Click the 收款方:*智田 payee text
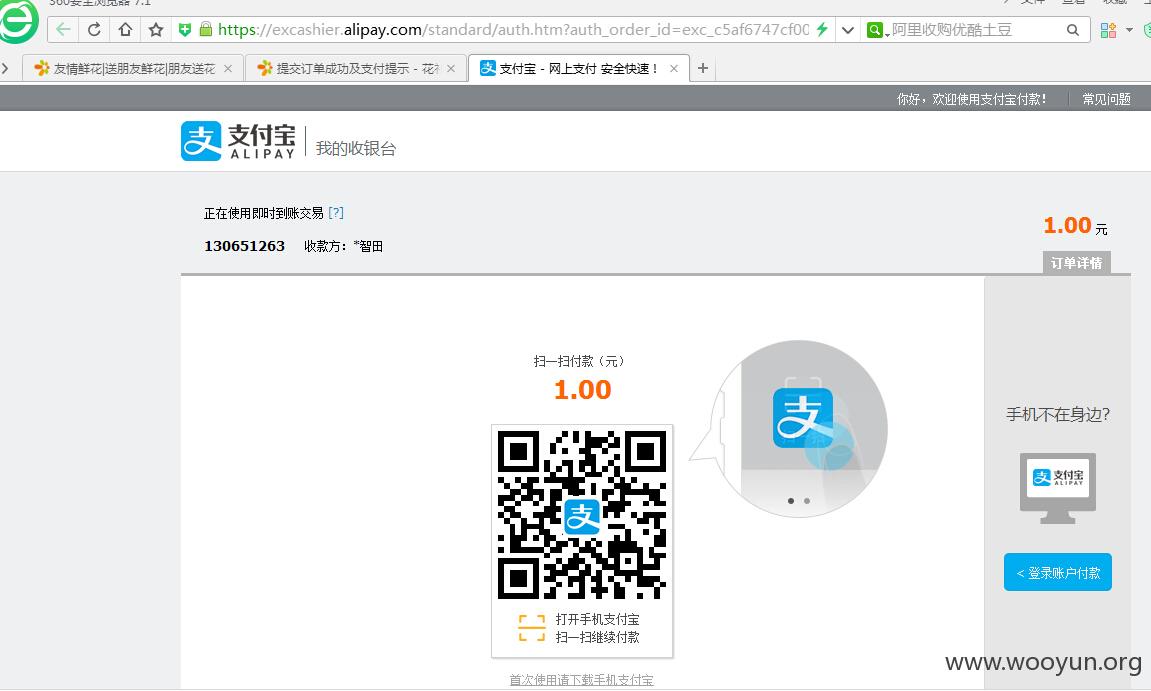Screen dimensions: 1151x691 pyautogui.click(x=344, y=246)
